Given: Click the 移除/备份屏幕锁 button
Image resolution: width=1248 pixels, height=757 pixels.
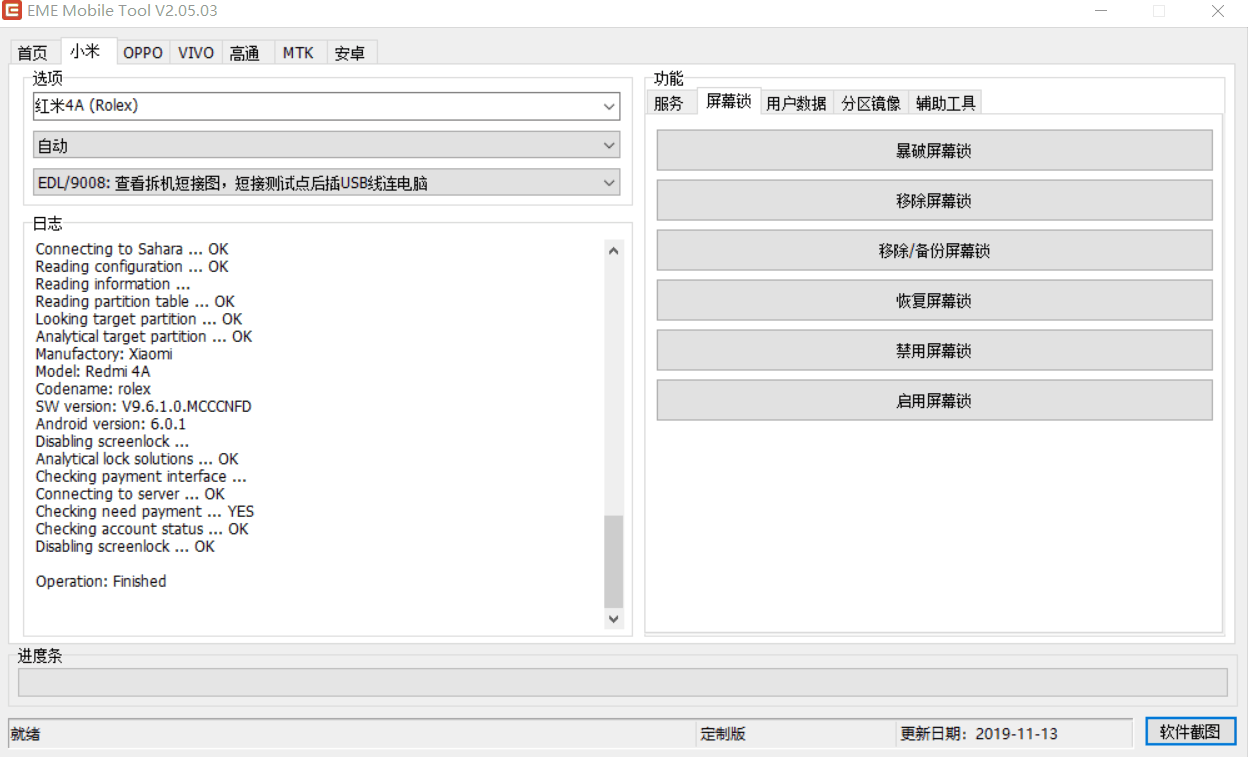Looking at the screenshot, I should coord(934,251).
